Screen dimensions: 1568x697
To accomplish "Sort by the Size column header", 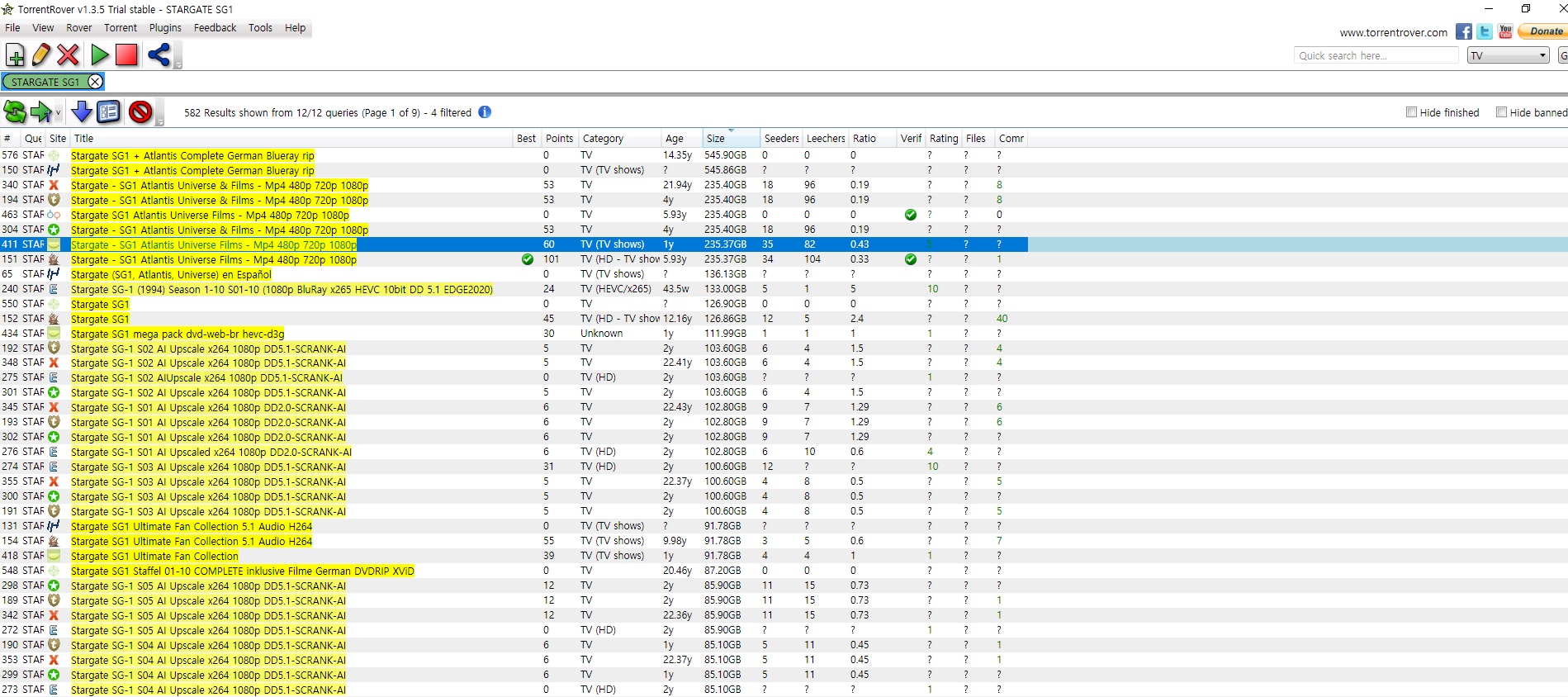I will [x=731, y=138].
